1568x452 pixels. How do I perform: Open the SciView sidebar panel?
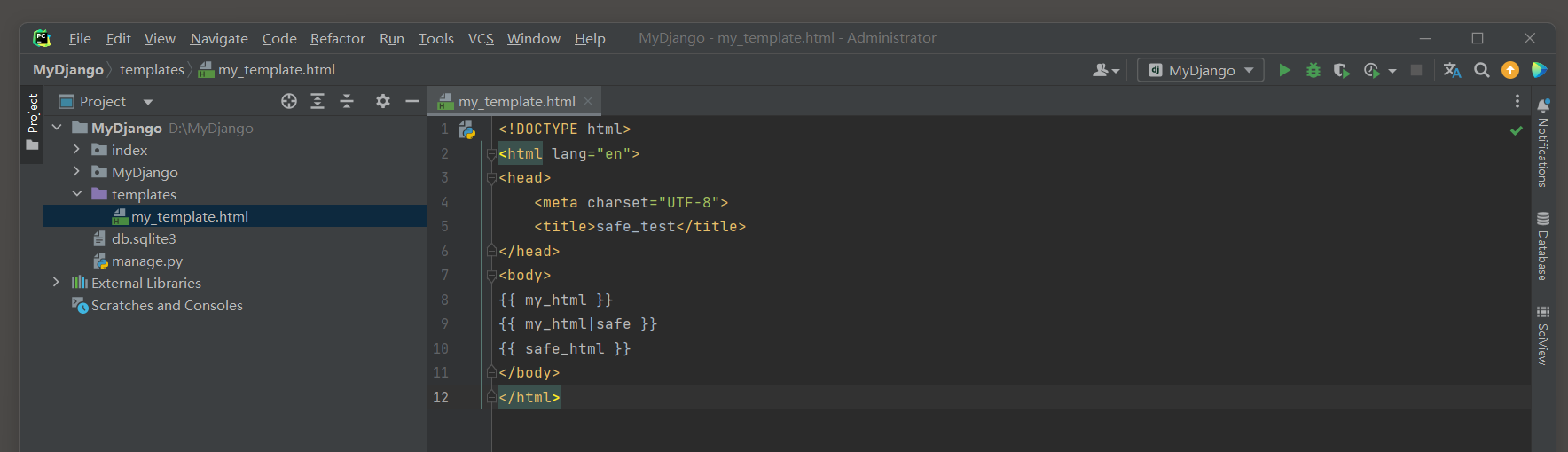pos(1543,336)
